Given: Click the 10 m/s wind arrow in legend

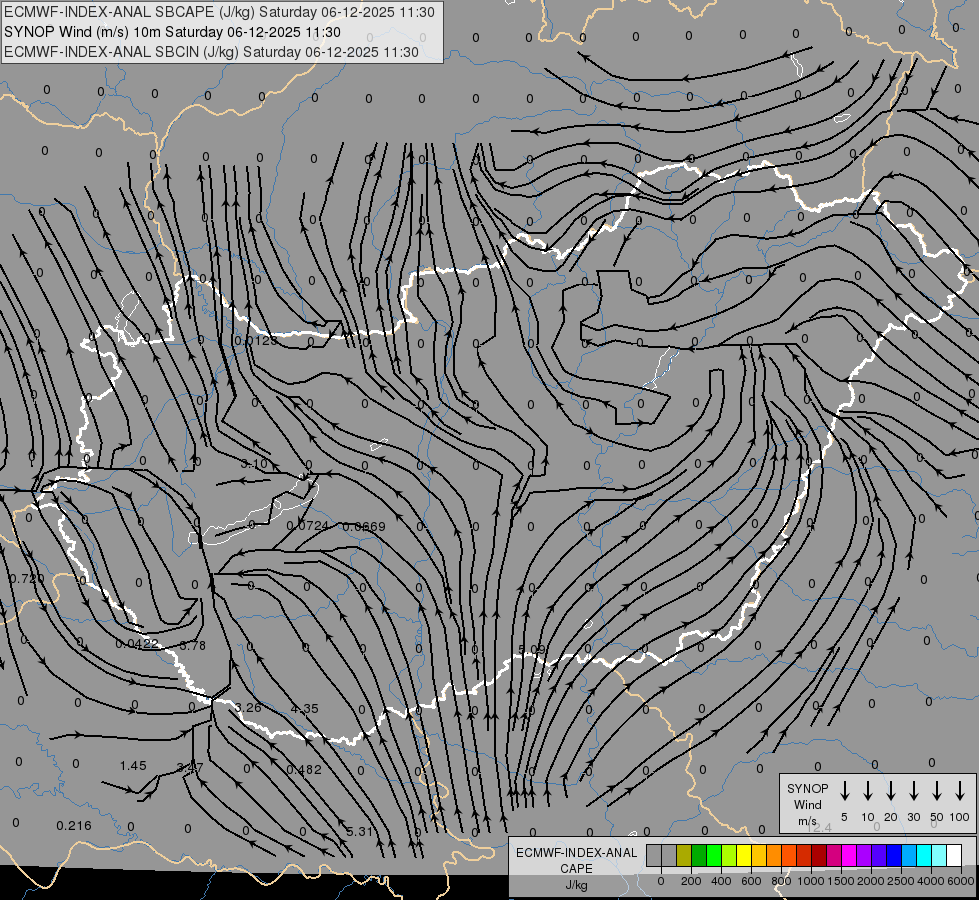Looking at the screenshot, I should [868, 791].
